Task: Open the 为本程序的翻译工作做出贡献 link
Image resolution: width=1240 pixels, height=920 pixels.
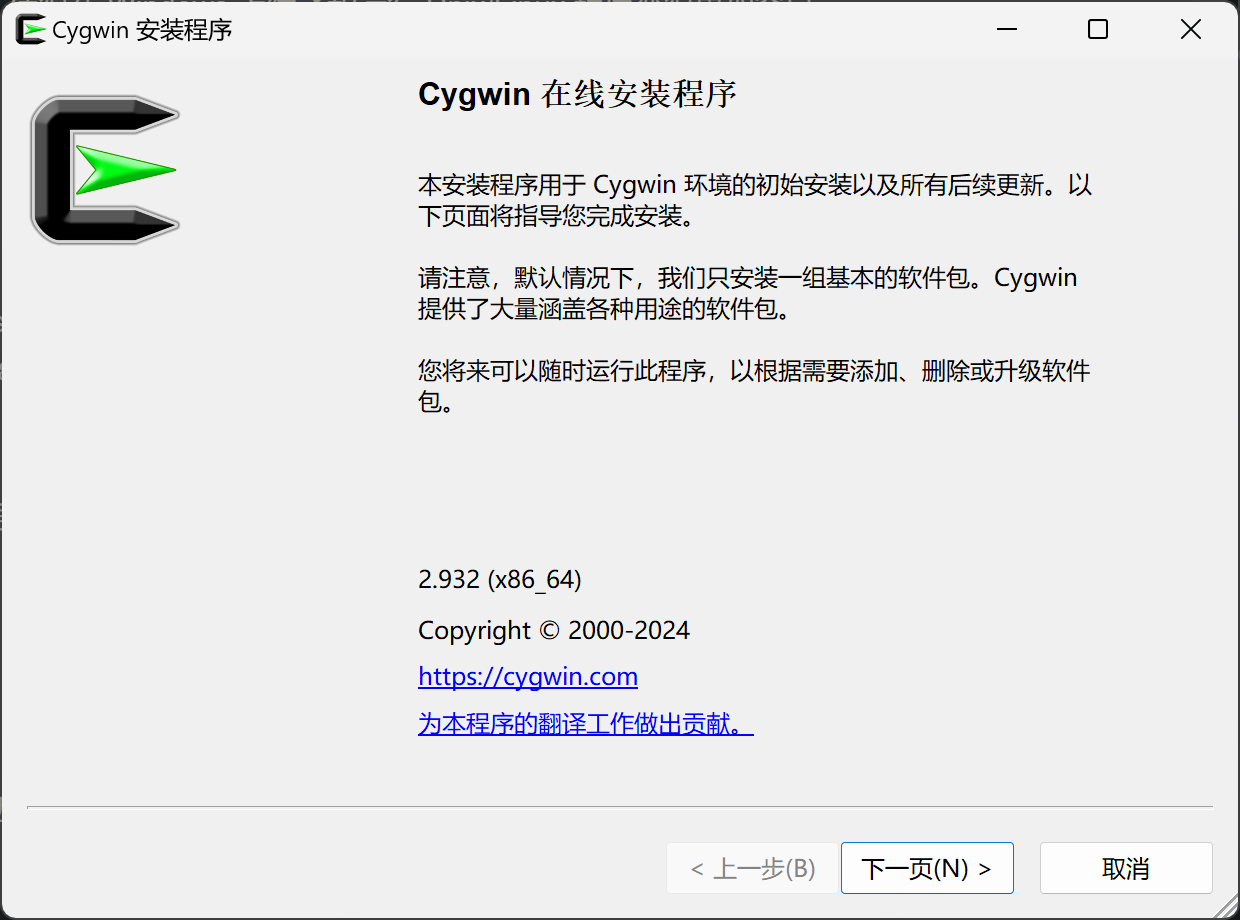Action: pyautogui.click(x=586, y=723)
